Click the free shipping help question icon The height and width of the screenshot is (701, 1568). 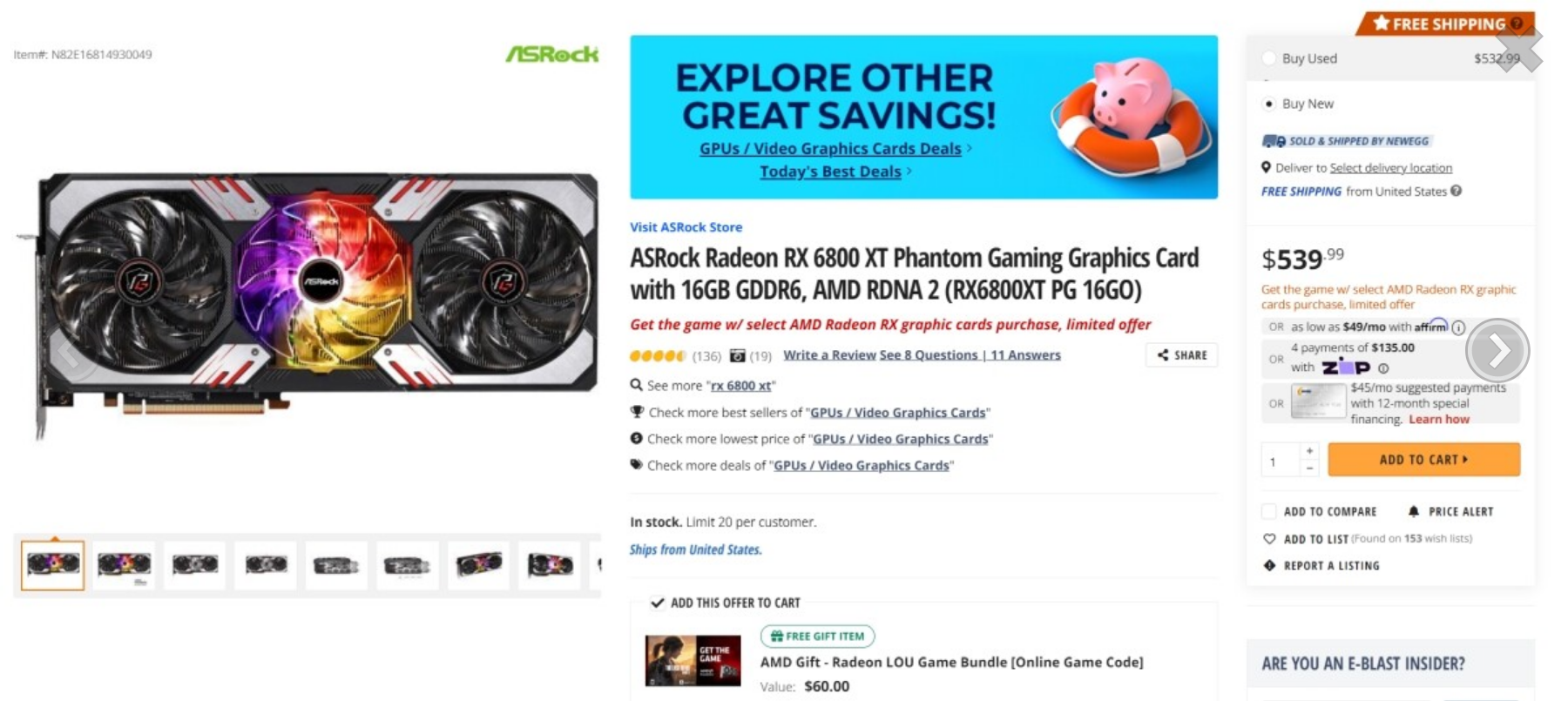click(x=1456, y=192)
